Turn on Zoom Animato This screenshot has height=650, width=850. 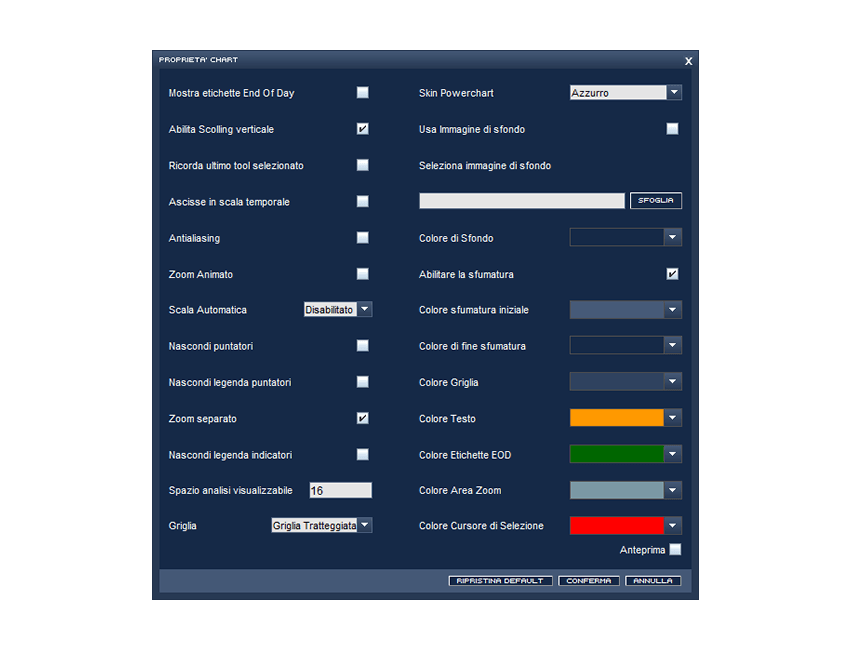(x=363, y=274)
